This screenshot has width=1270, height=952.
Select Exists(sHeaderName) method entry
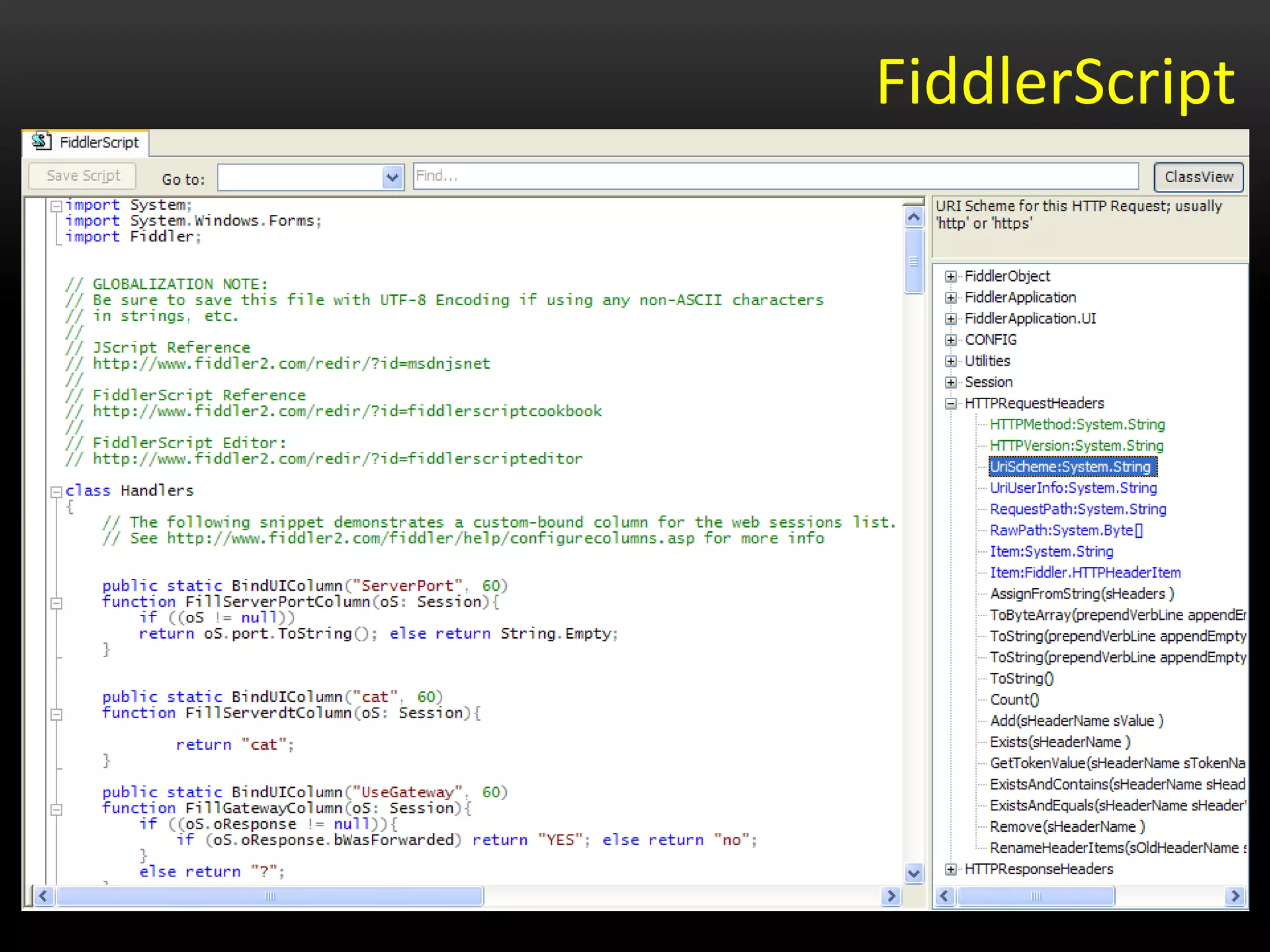coord(1060,742)
